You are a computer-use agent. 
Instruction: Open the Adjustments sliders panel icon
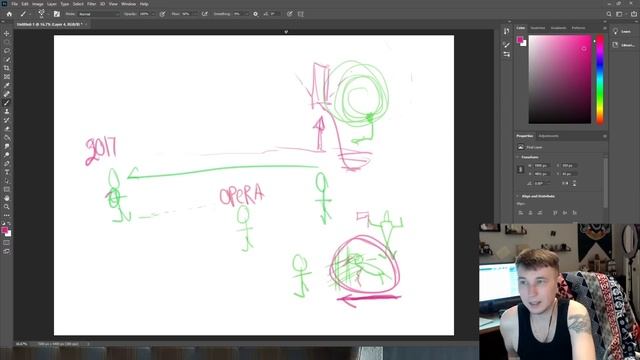507,54
